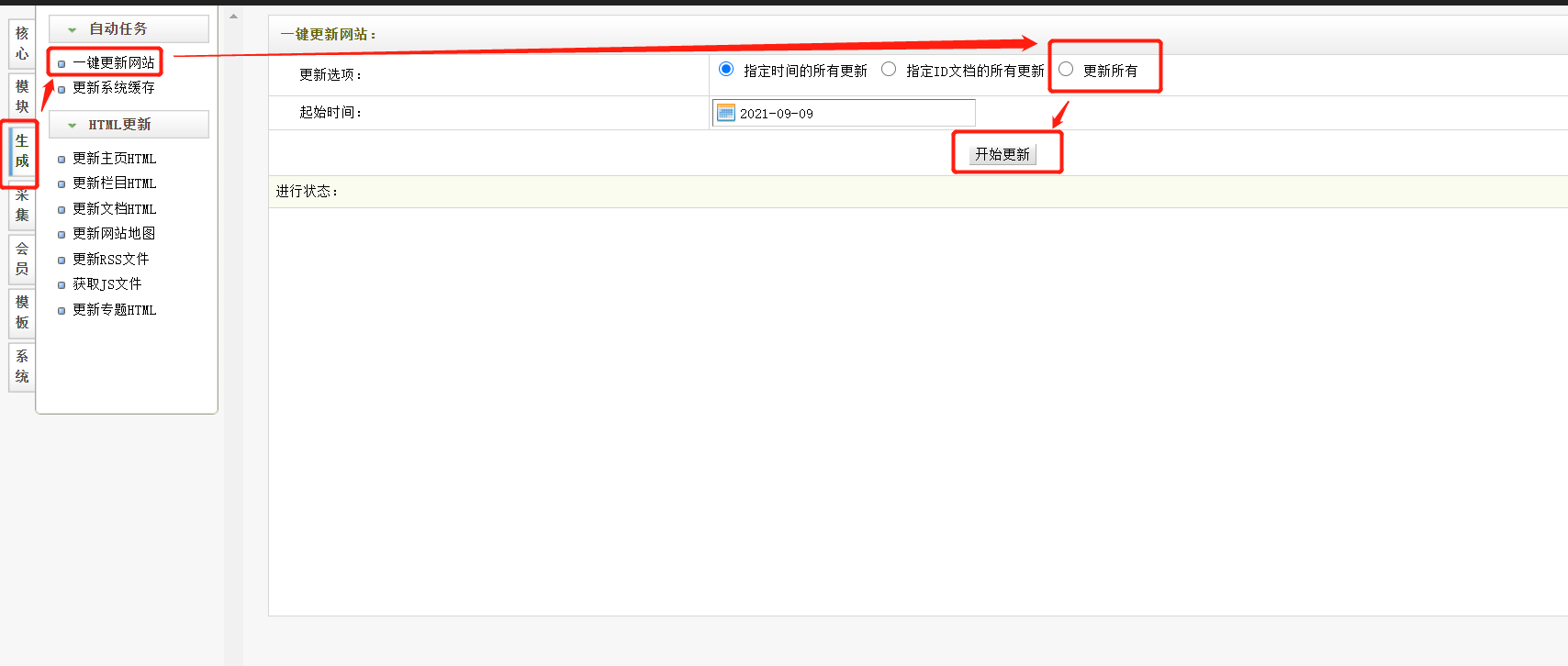This screenshot has height=666, width=1568.
Task: Collapse the HTML更新 section header
Action: coord(129,125)
